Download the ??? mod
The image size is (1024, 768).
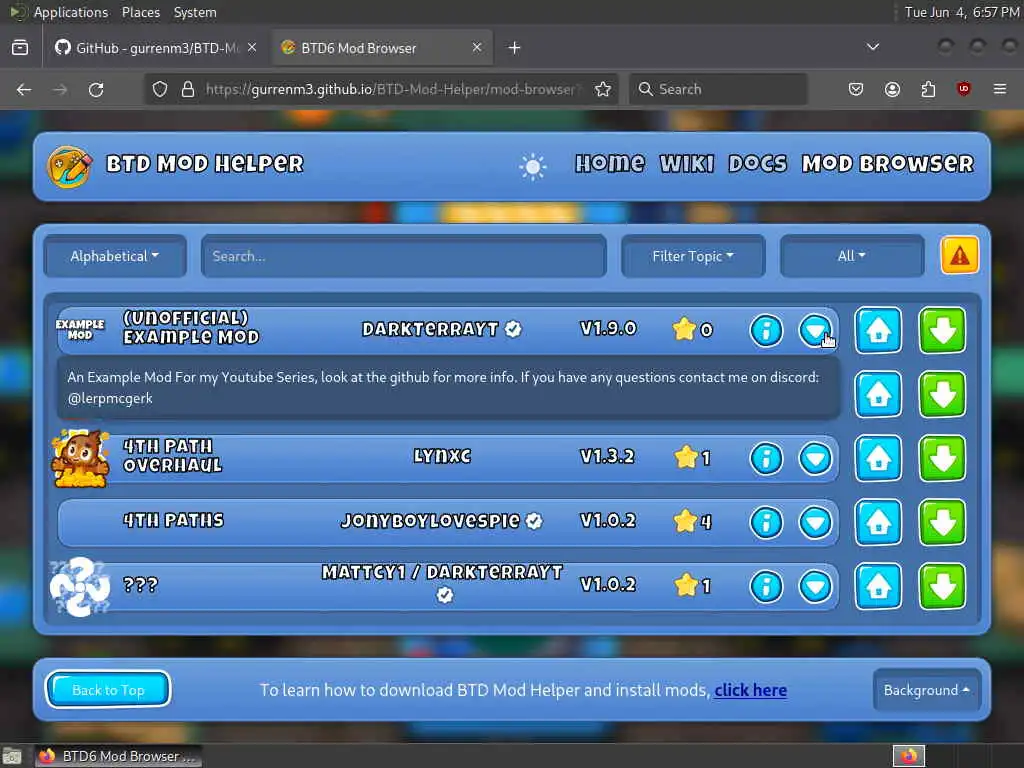click(942, 586)
